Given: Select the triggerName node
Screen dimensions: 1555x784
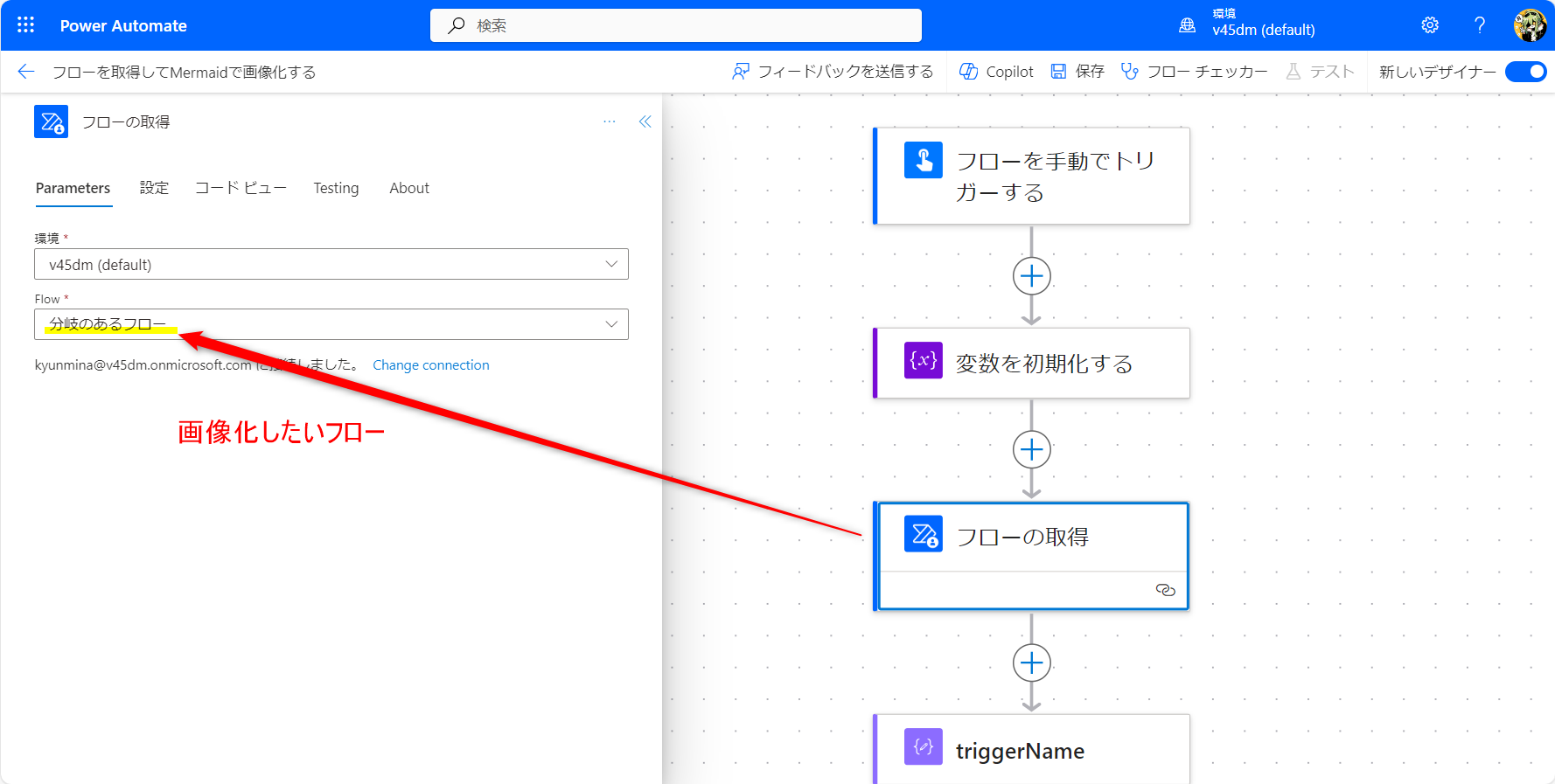Looking at the screenshot, I should click(x=1033, y=749).
